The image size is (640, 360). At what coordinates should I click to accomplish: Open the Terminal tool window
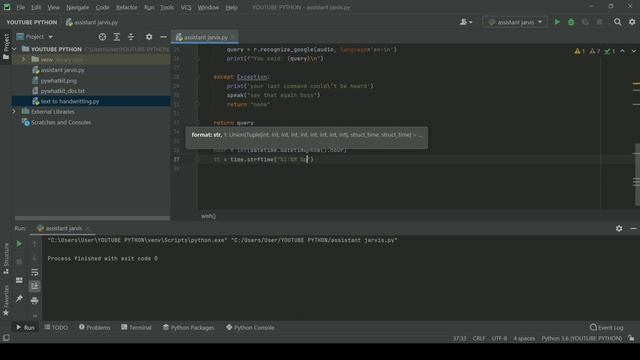click(x=136, y=327)
